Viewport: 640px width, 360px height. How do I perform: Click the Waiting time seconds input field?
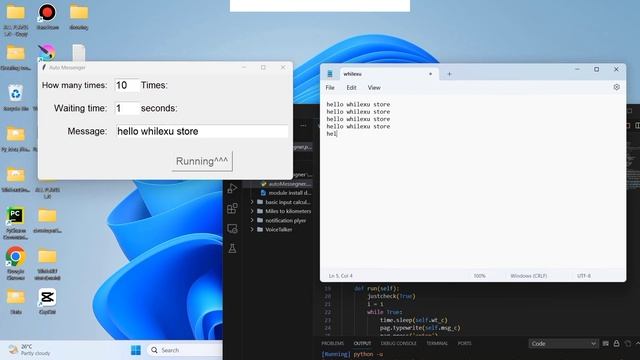pos(126,108)
